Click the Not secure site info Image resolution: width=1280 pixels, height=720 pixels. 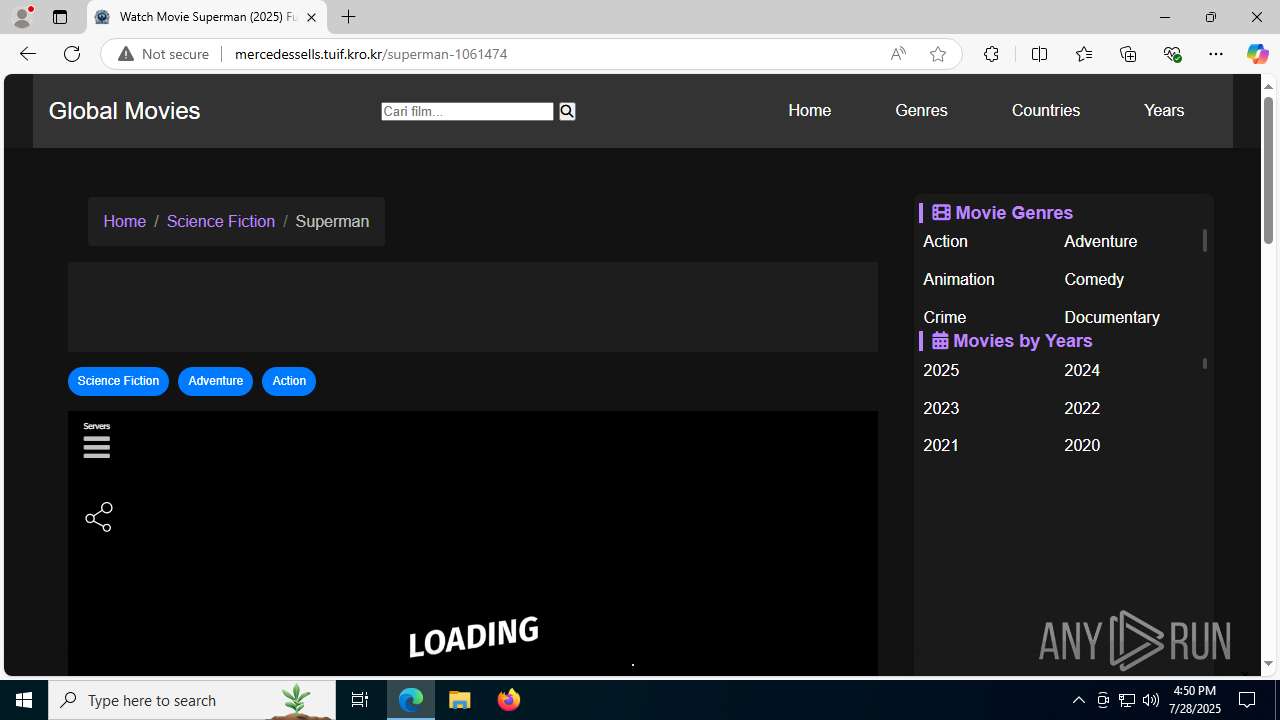click(164, 54)
